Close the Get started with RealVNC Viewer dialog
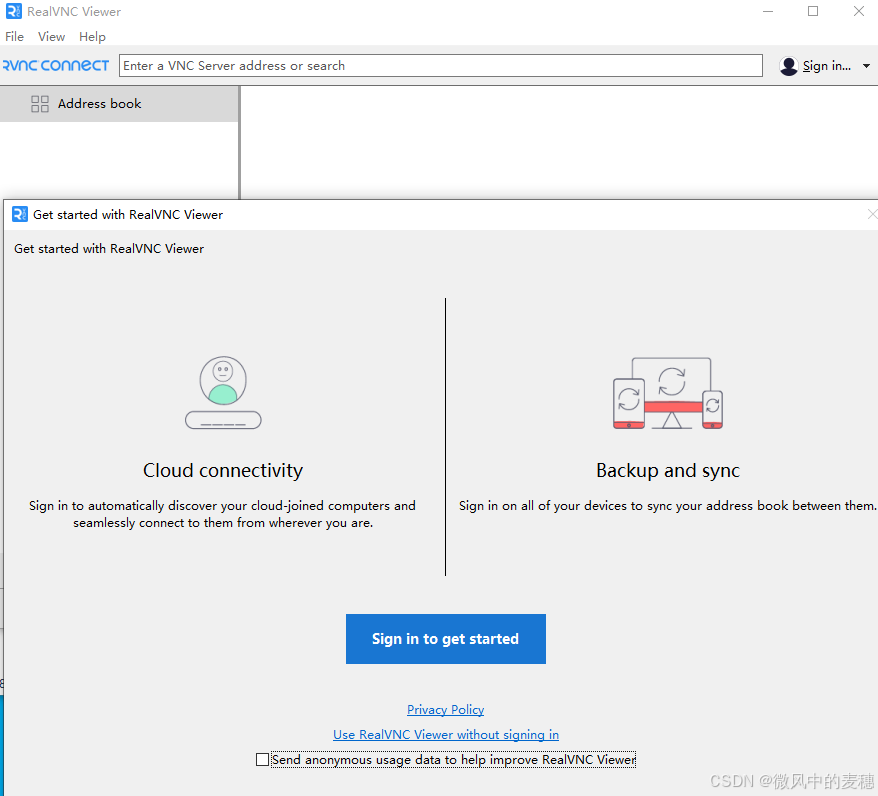Viewport: 878px width, 796px height. coord(872,214)
